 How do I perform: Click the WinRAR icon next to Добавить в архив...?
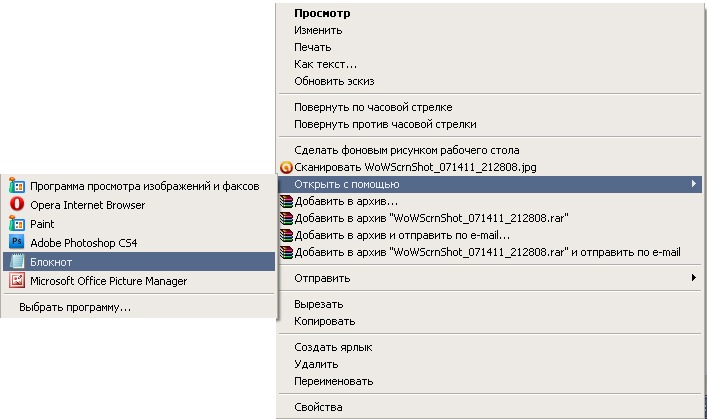coord(286,201)
